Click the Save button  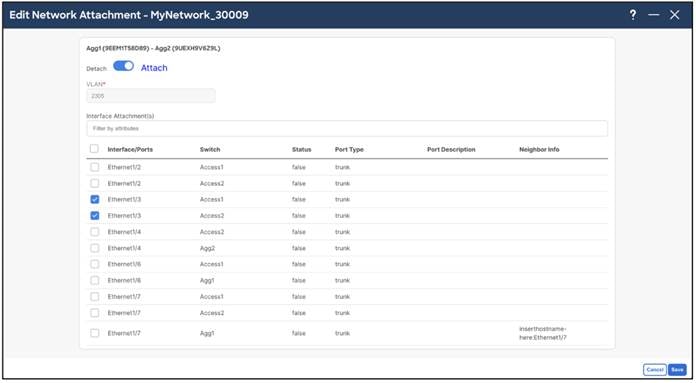(677, 369)
